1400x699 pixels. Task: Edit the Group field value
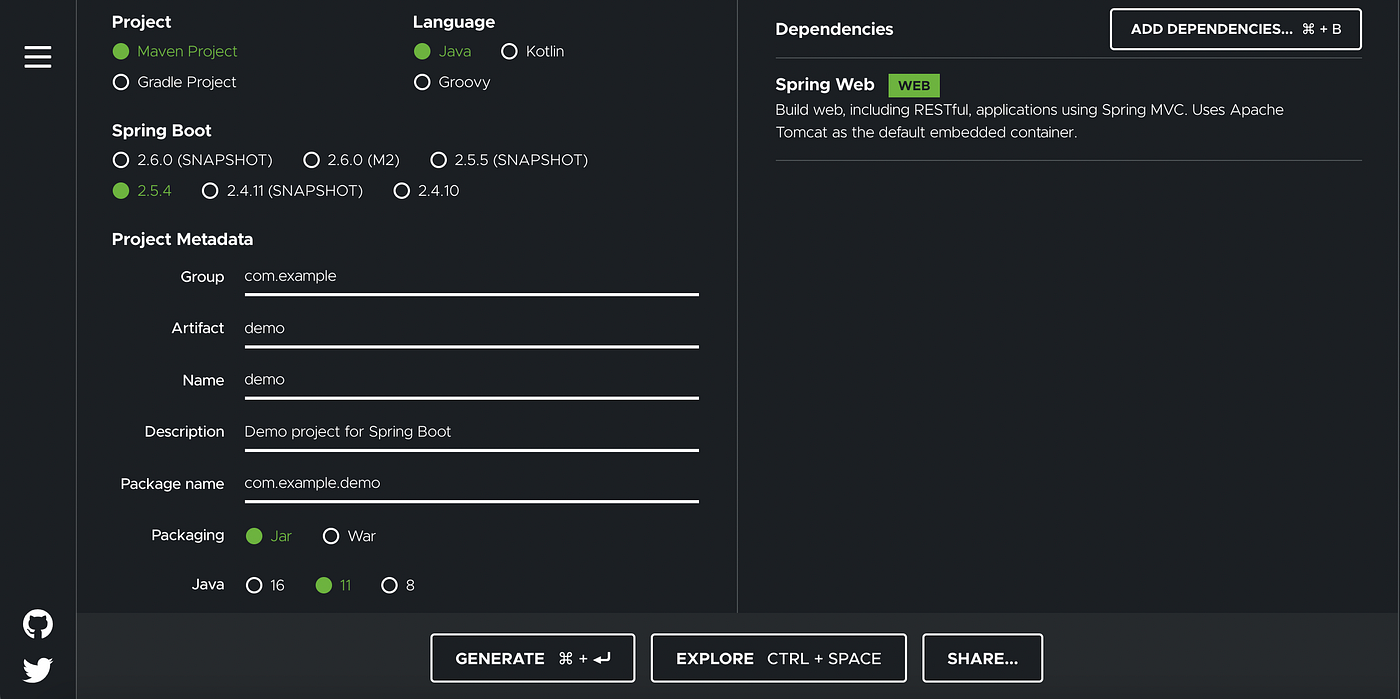point(471,277)
